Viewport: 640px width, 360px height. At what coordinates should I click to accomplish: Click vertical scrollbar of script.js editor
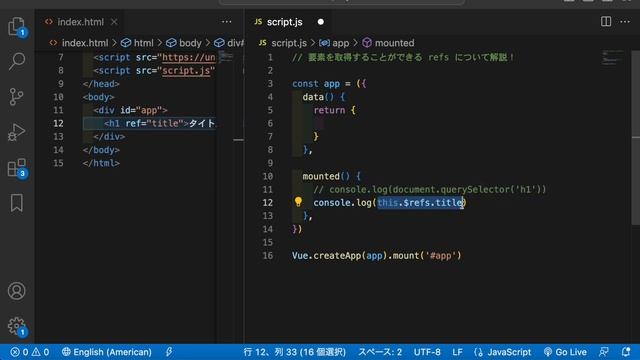point(636,137)
